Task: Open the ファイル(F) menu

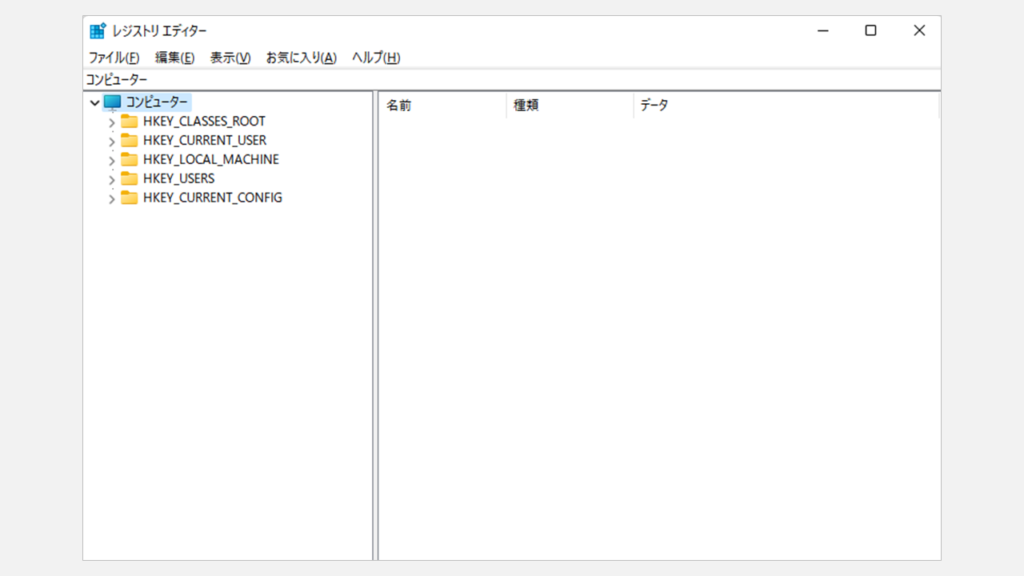Action: pyautogui.click(x=114, y=58)
